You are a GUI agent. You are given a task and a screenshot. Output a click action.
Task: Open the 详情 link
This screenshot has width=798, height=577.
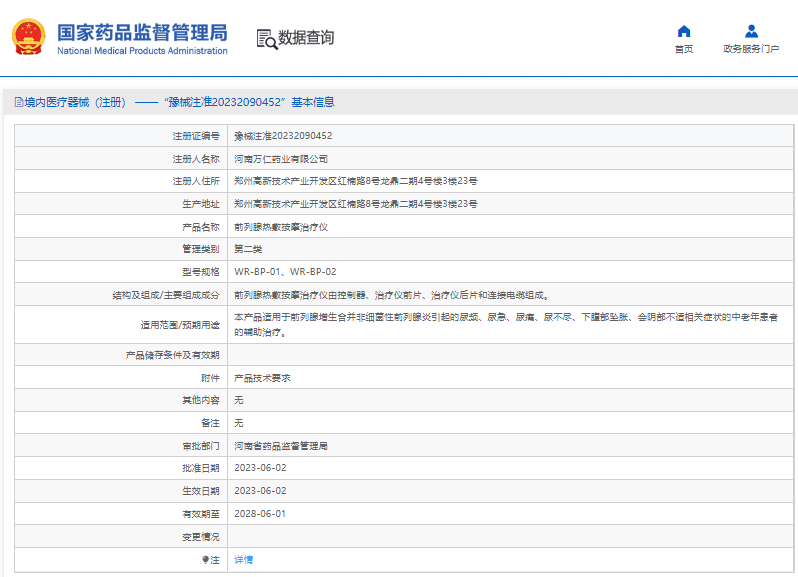click(x=243, y=560)
